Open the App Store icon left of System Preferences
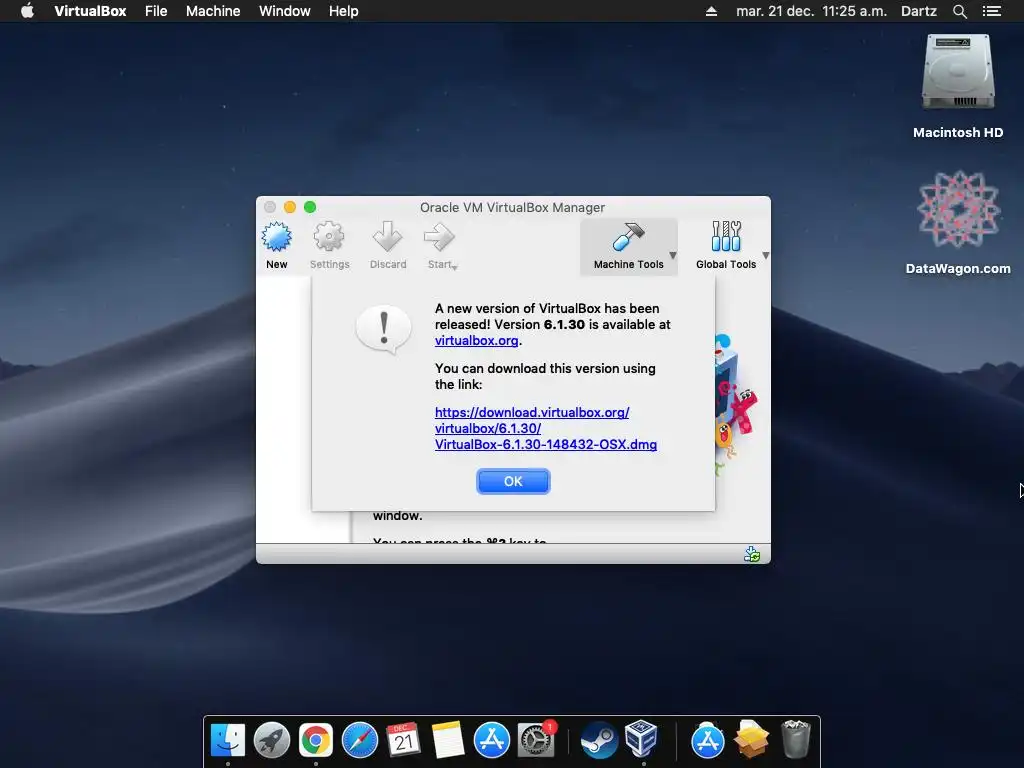This screenshot has width=1024, height=768. point(491,740)
